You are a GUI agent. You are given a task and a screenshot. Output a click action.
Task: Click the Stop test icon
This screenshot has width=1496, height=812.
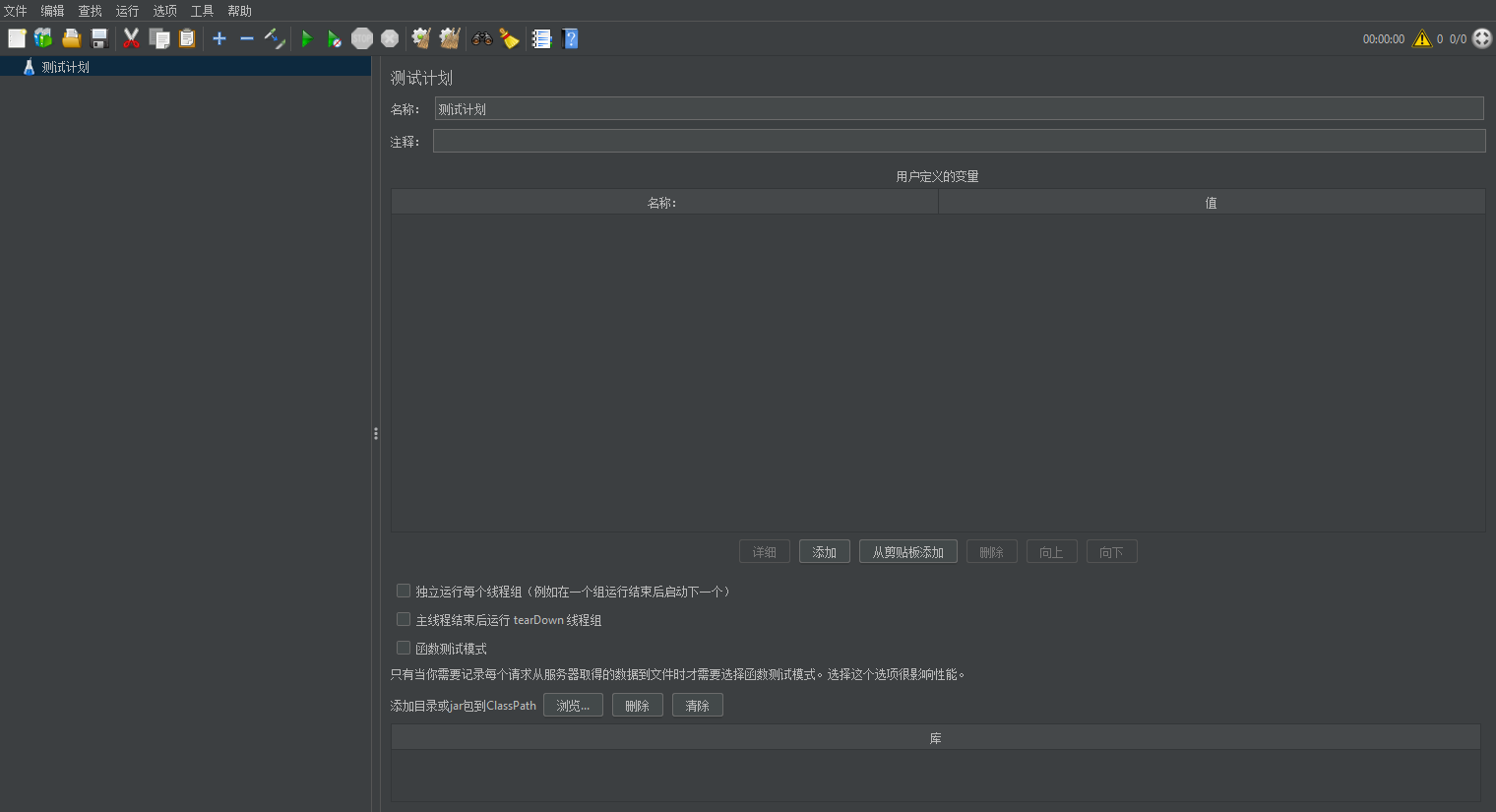(362, 38)
